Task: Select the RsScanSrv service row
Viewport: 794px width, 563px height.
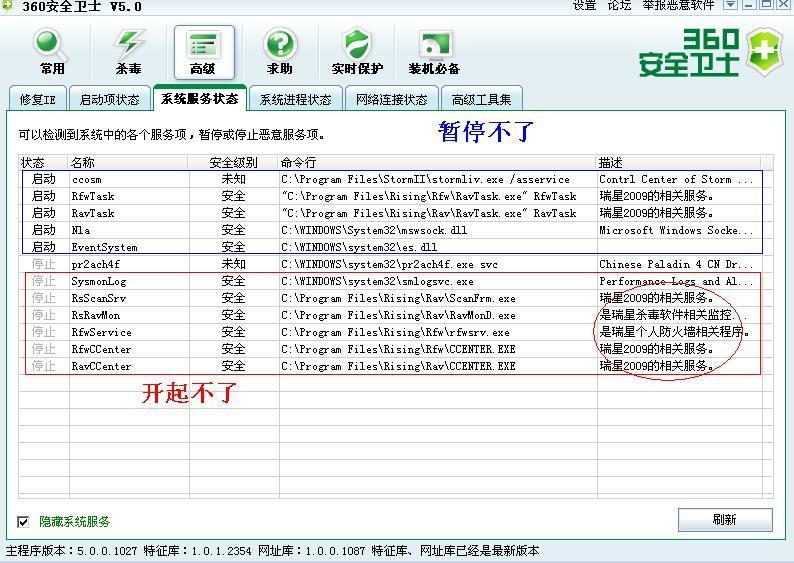Action: [392, 298]
